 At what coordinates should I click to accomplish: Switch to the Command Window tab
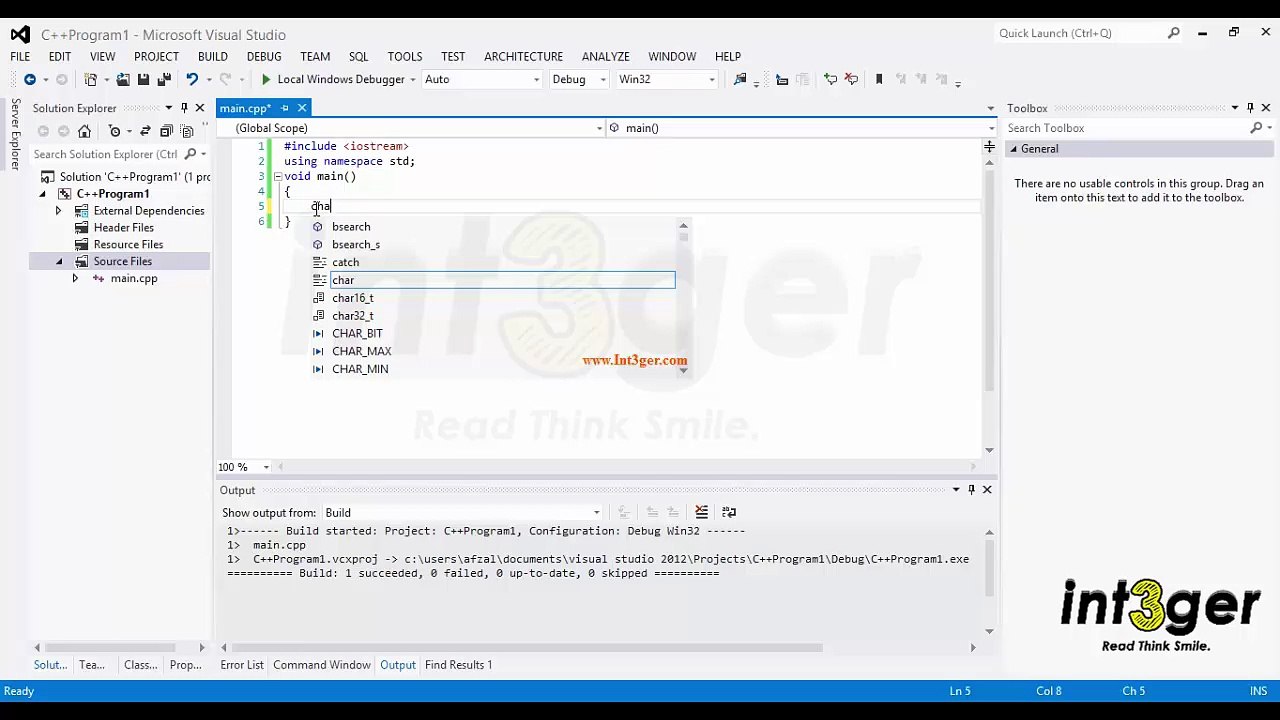click(x=322, y=665)
